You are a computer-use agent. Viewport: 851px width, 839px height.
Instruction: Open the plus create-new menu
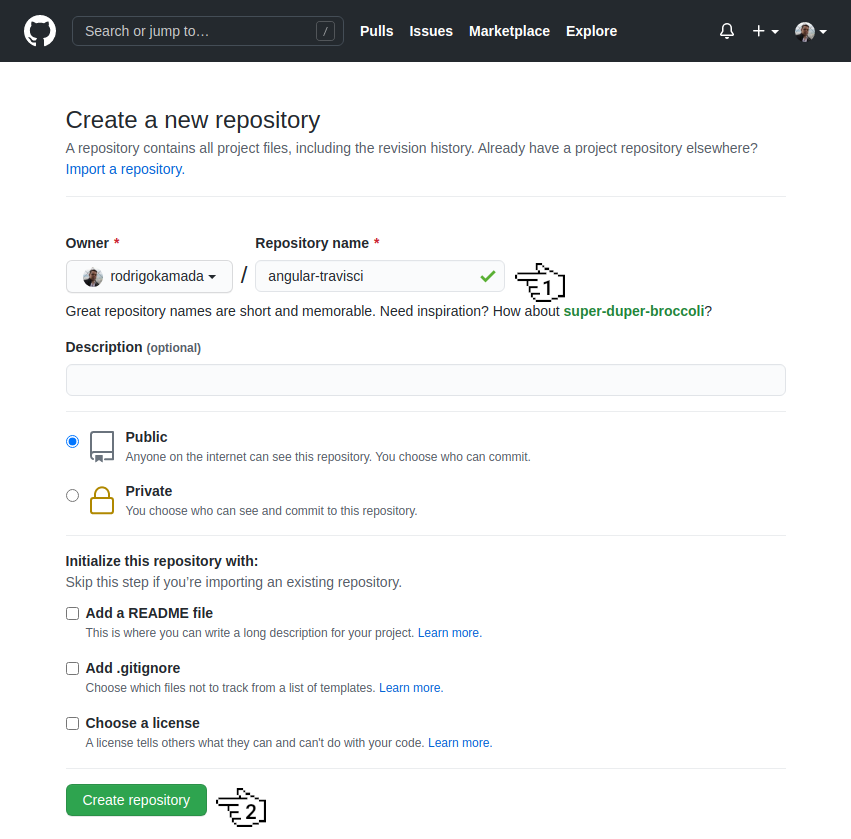[x=765, y=31]
